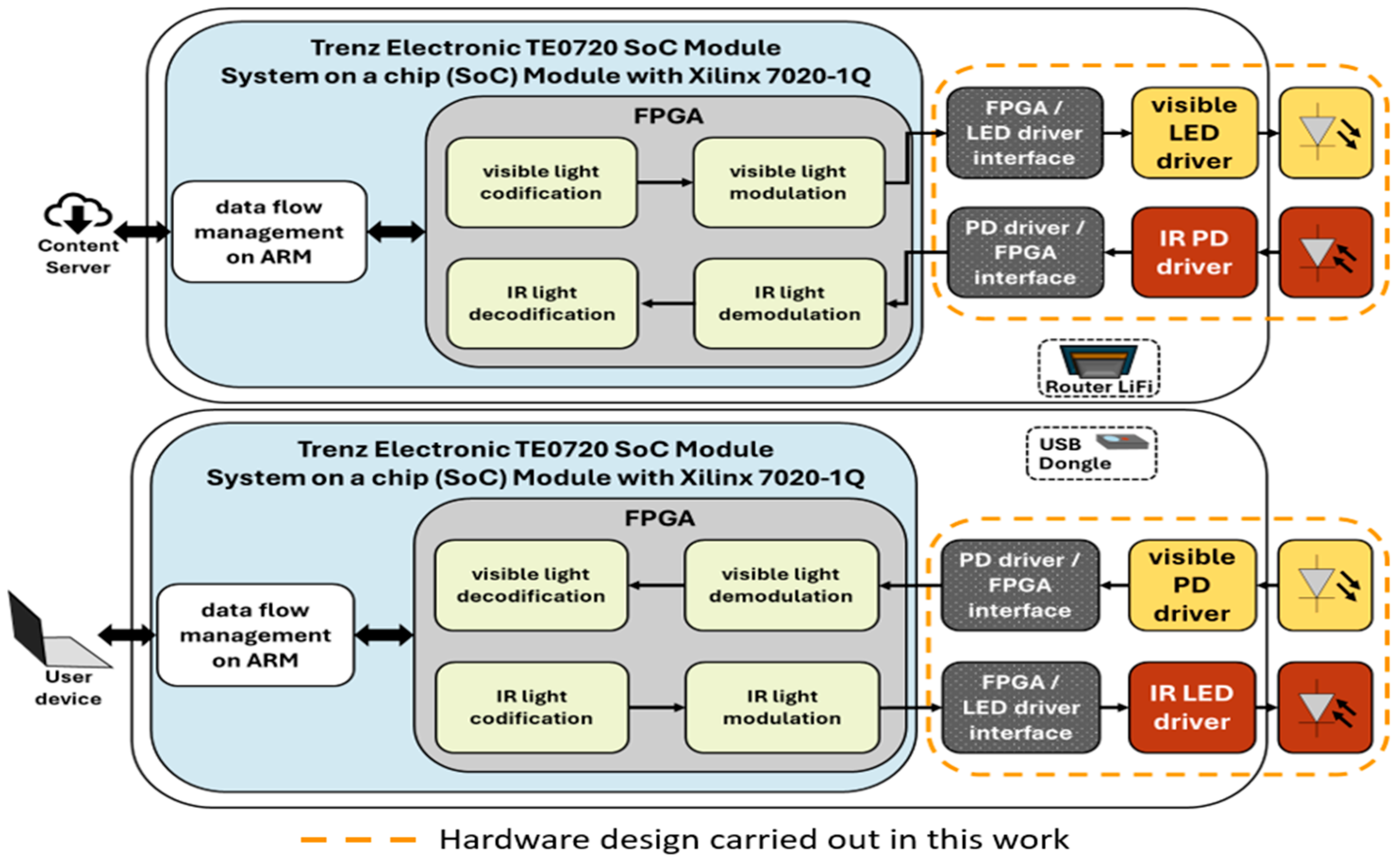Screen dimensions: 1400x863
Task: Click the IR light decodification block
Action: (542, 304)
